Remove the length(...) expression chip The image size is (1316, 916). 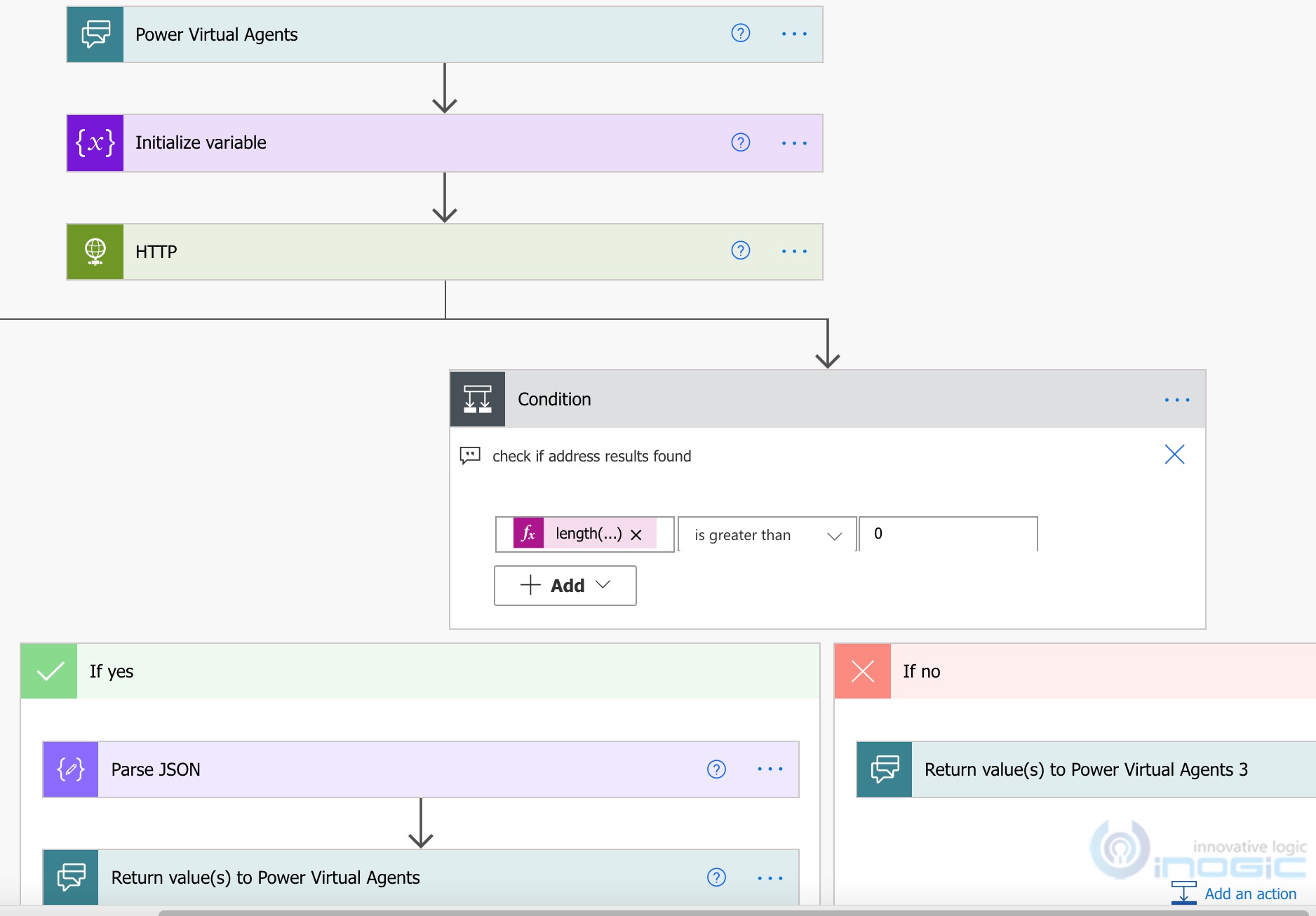click(x=637, y=534)
